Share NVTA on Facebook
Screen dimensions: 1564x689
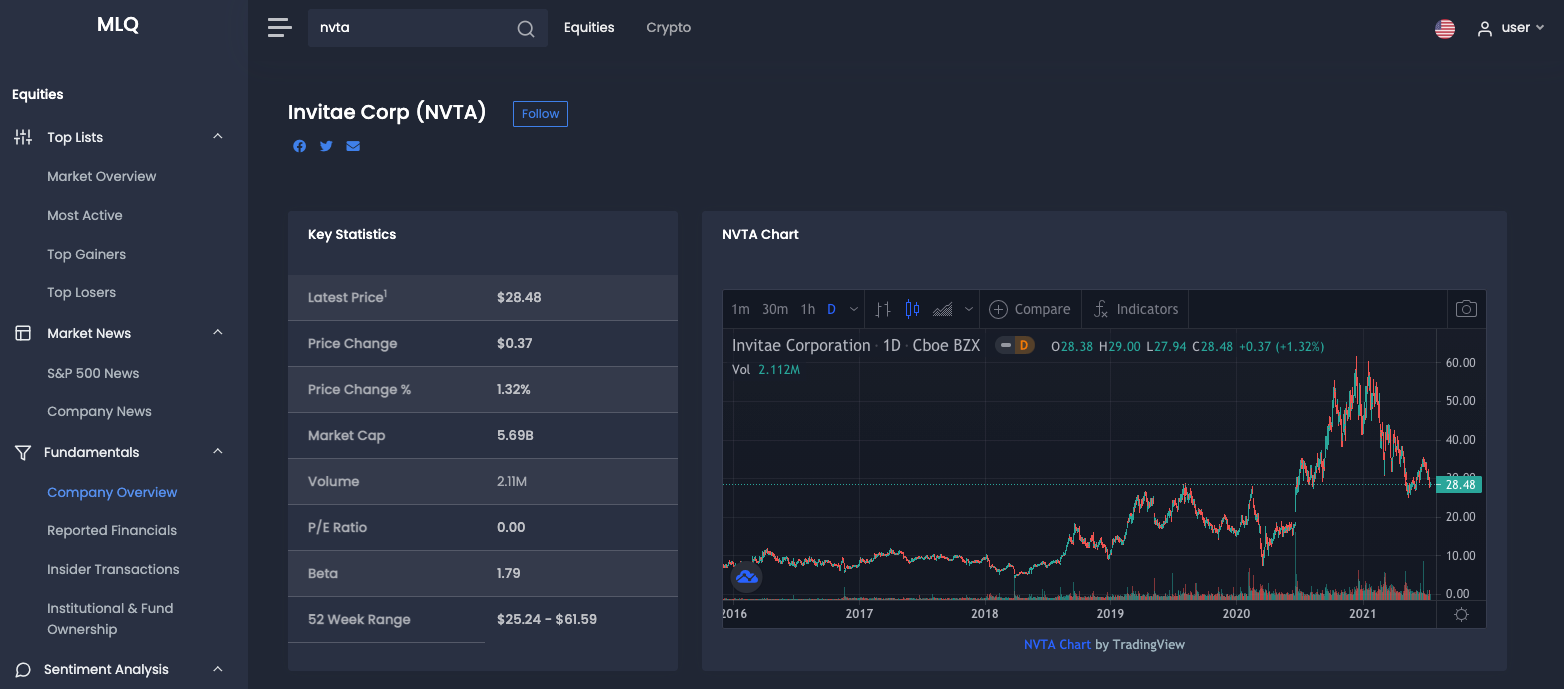[300, 146]
